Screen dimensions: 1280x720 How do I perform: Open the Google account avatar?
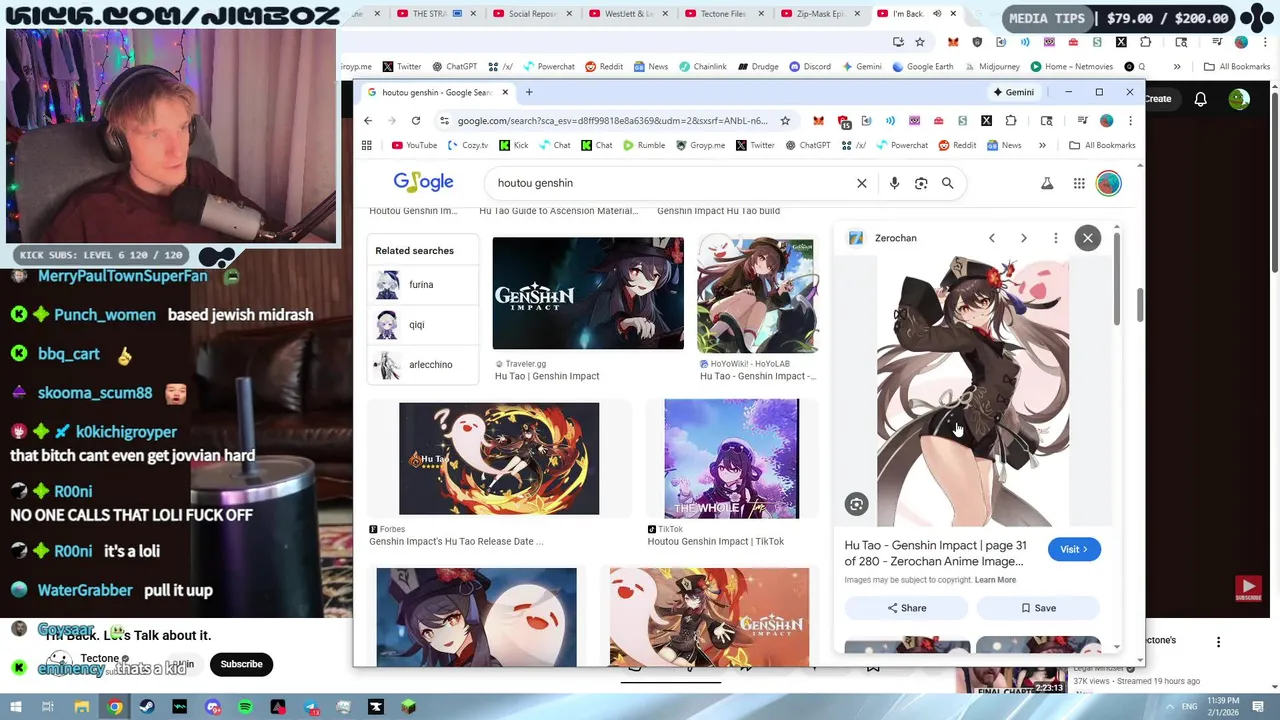click(1108, 183)
